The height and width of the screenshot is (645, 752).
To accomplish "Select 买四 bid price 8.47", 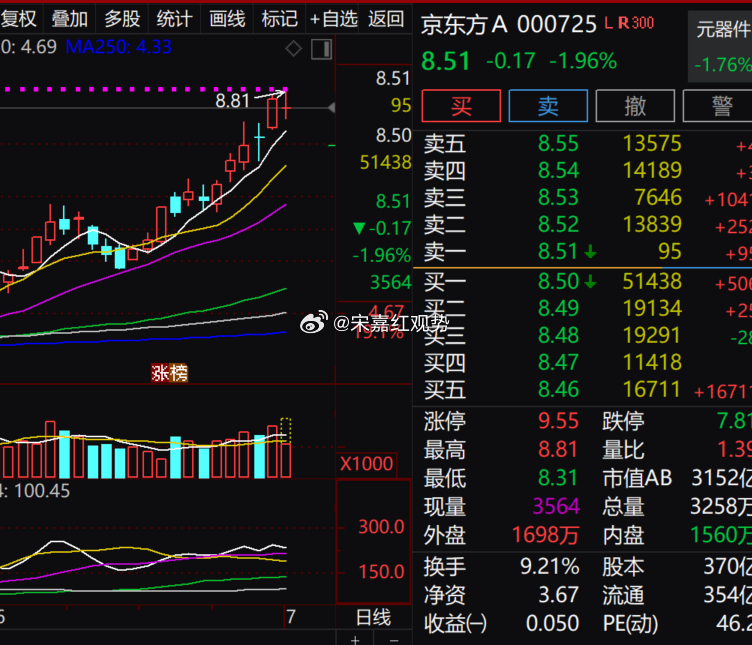I will [558, 362].
